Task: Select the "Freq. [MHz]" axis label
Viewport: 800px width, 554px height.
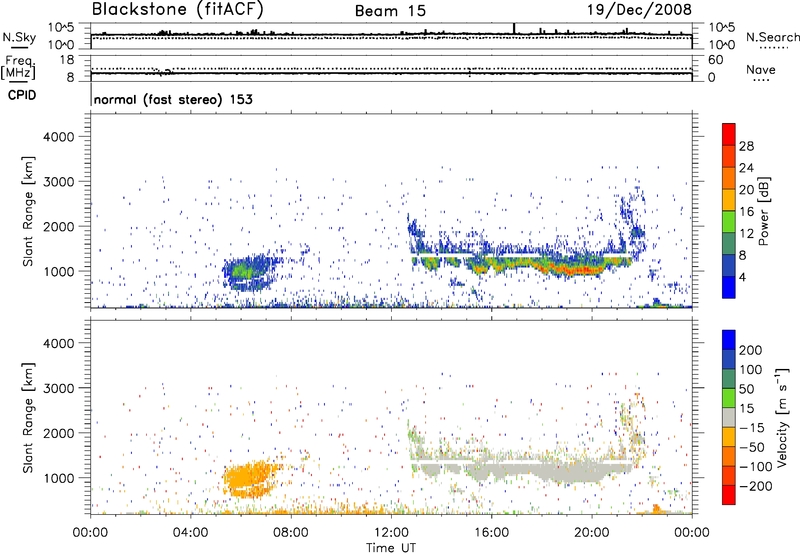Action: point(18,68)
